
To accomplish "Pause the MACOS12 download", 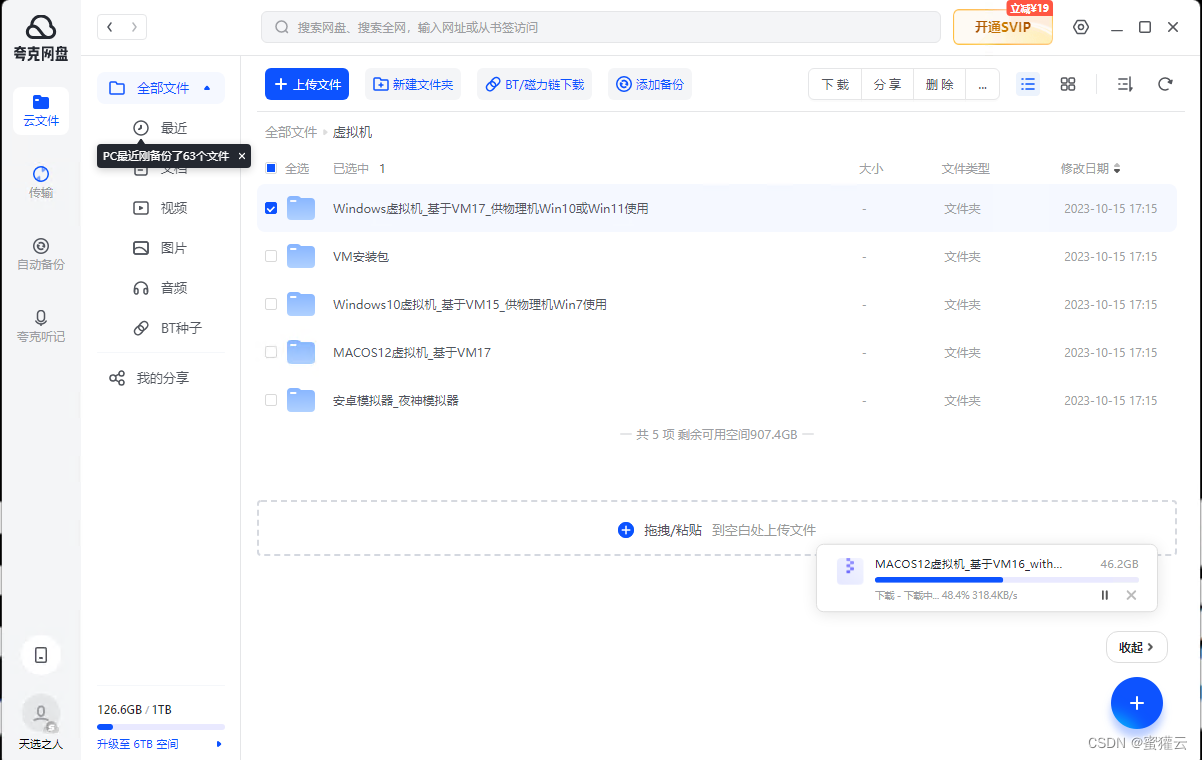I will point(1105,595).
